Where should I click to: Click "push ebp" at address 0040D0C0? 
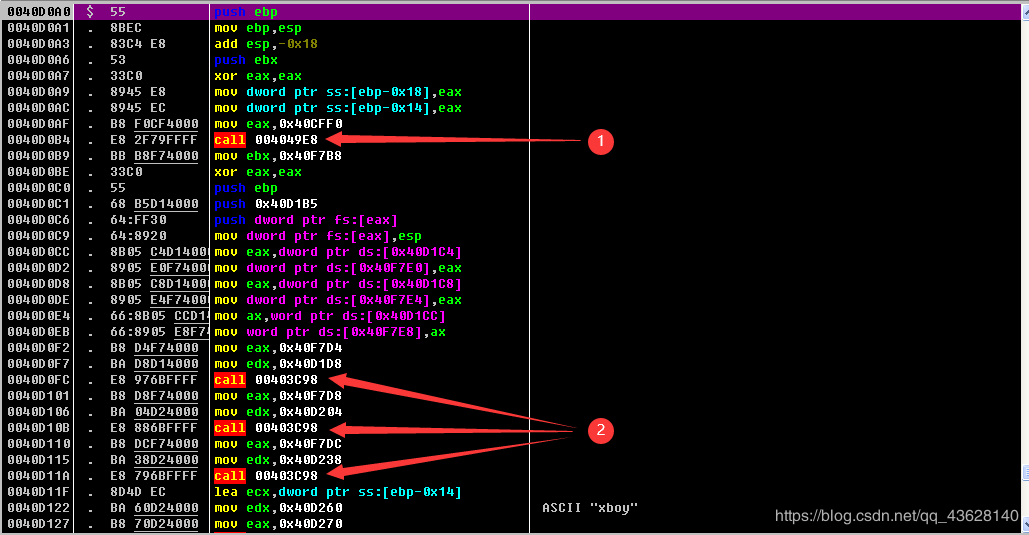tap(246, 188)
